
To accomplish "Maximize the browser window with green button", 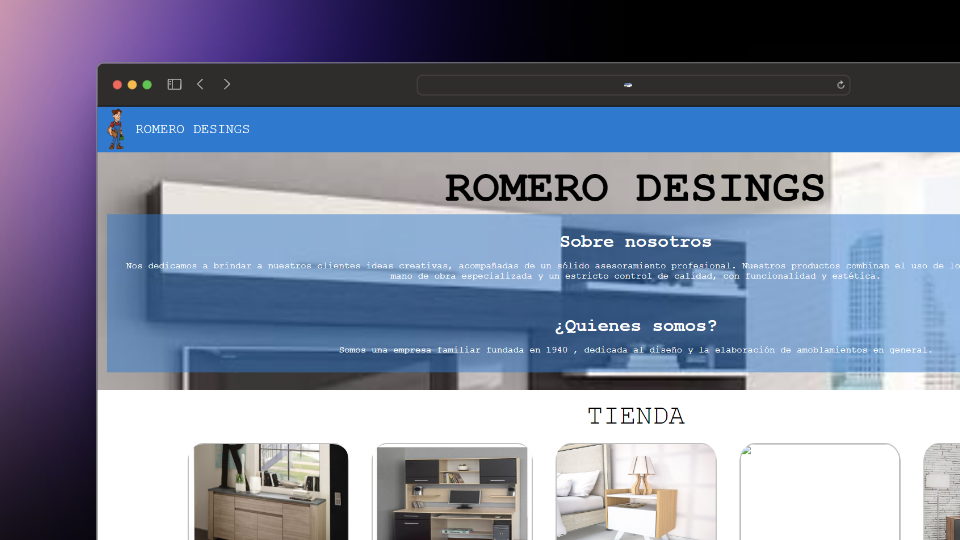I will point(147,85).
